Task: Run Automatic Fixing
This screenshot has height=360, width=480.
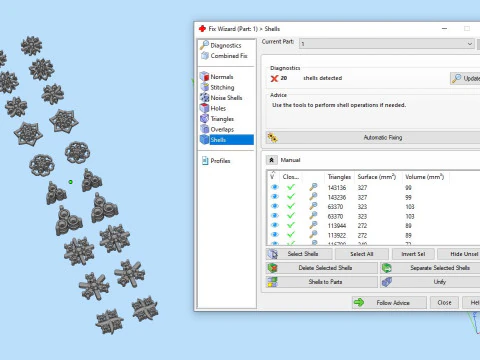Action: pyautogui.click(x=373, y=137)
